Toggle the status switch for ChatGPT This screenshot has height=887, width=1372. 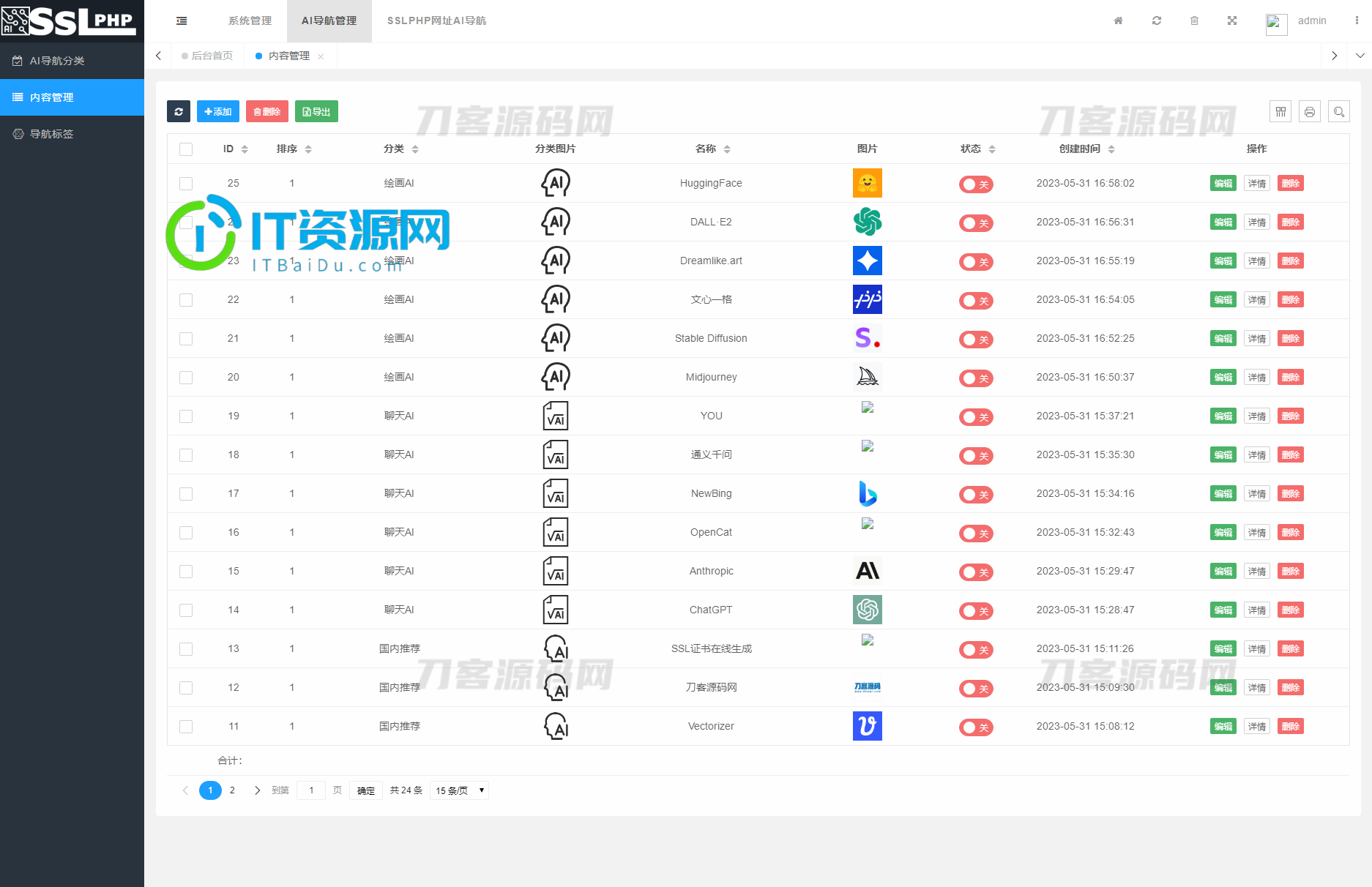click(x=976, y=611)
